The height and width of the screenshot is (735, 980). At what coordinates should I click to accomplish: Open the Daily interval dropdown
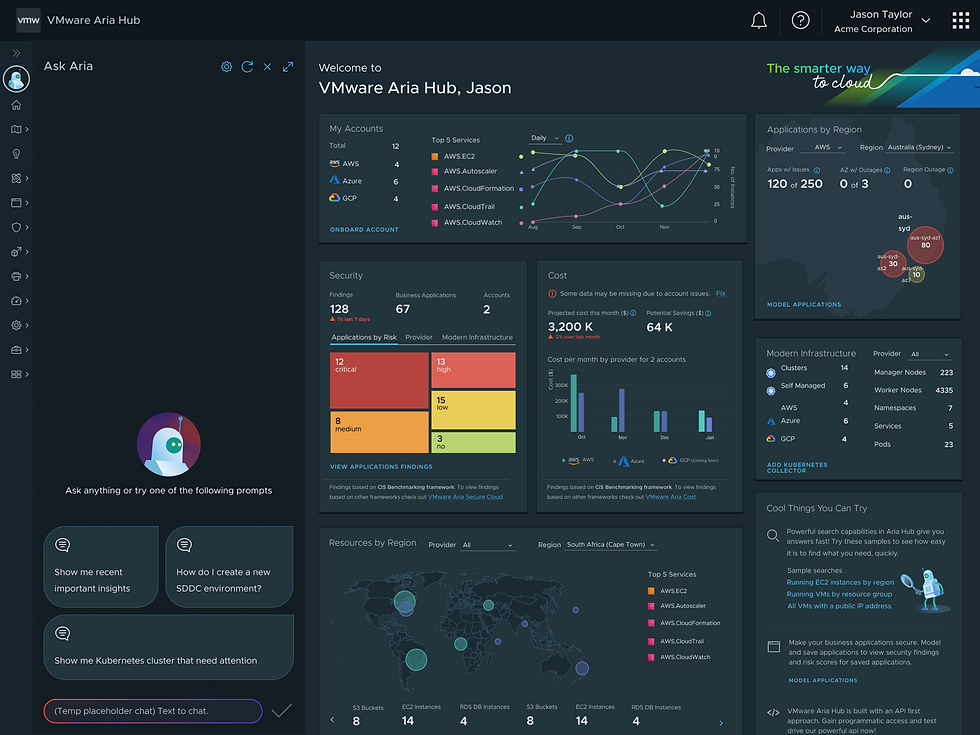pos(544,138)
